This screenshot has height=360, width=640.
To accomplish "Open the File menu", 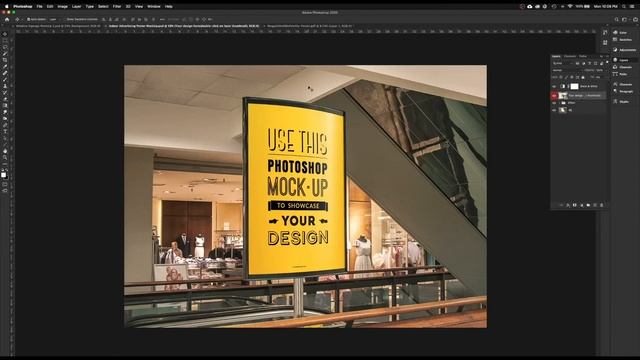I will pos(39,7).
